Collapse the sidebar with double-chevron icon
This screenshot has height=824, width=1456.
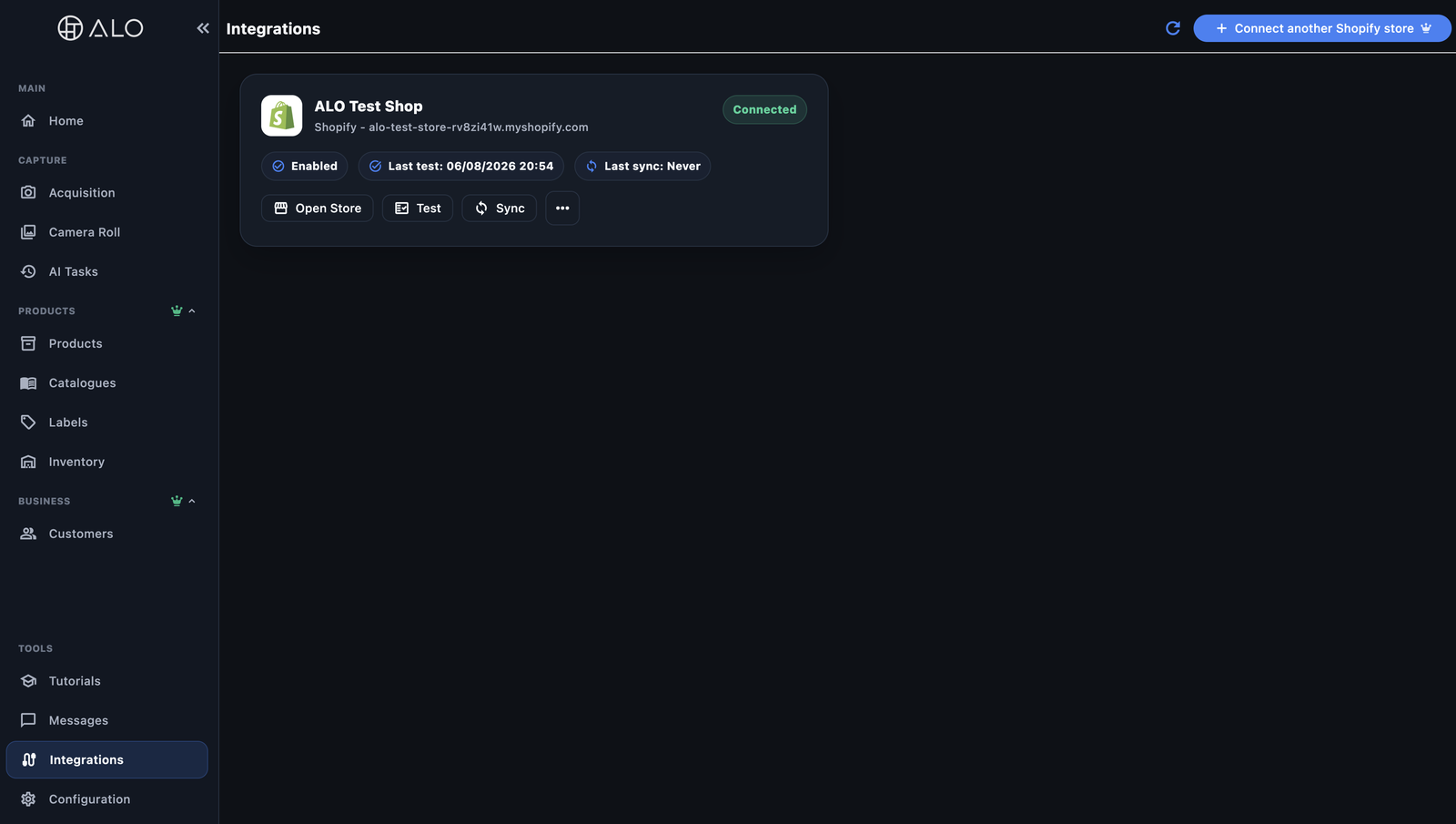click(x=203, y=28)
